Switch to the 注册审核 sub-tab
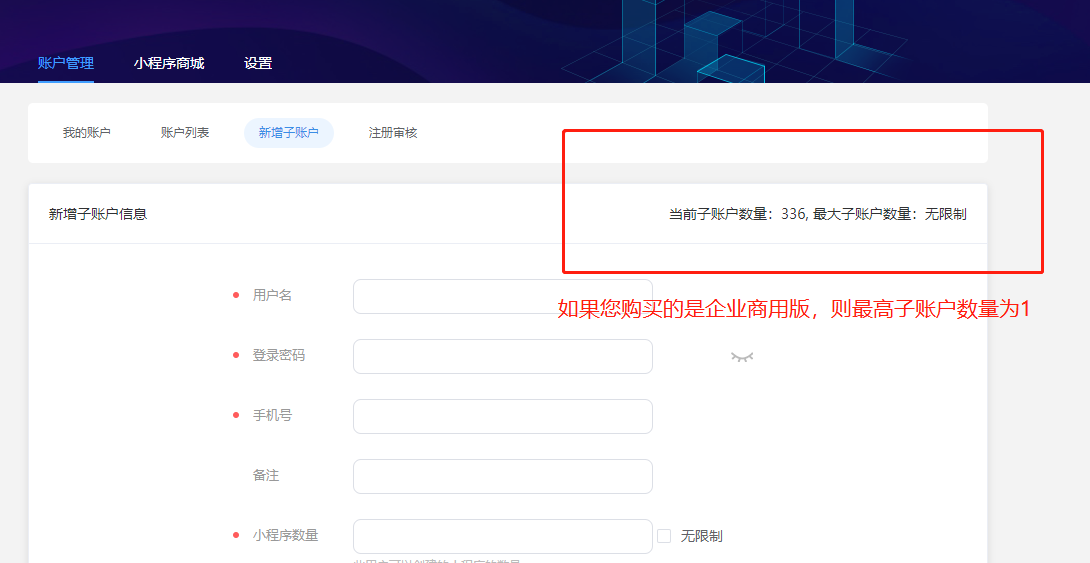 (393, 133)
